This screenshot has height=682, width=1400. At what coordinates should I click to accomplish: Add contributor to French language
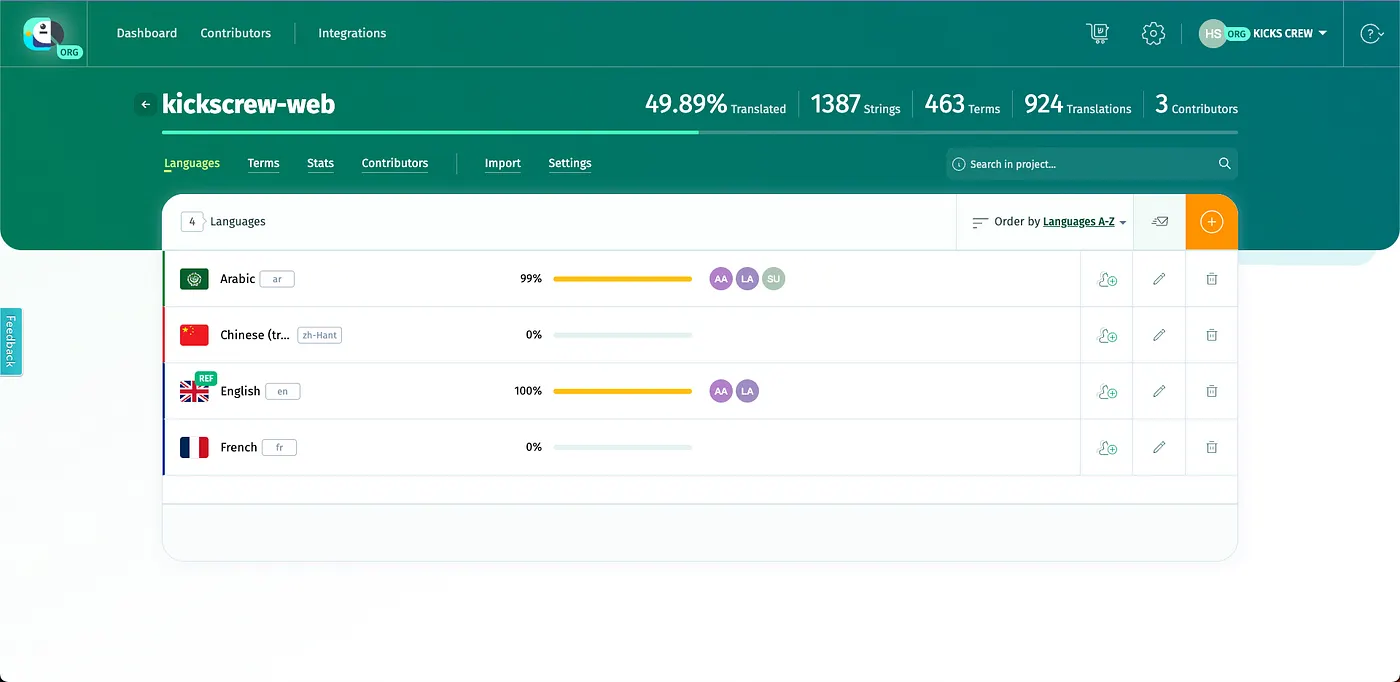(1107, 447)
